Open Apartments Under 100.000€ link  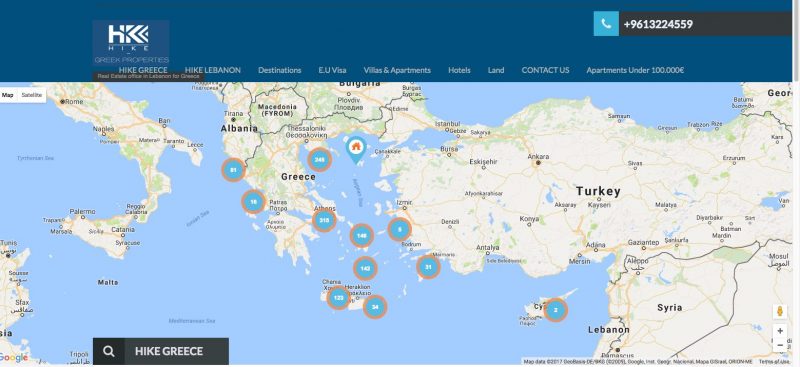coord(635,70)
